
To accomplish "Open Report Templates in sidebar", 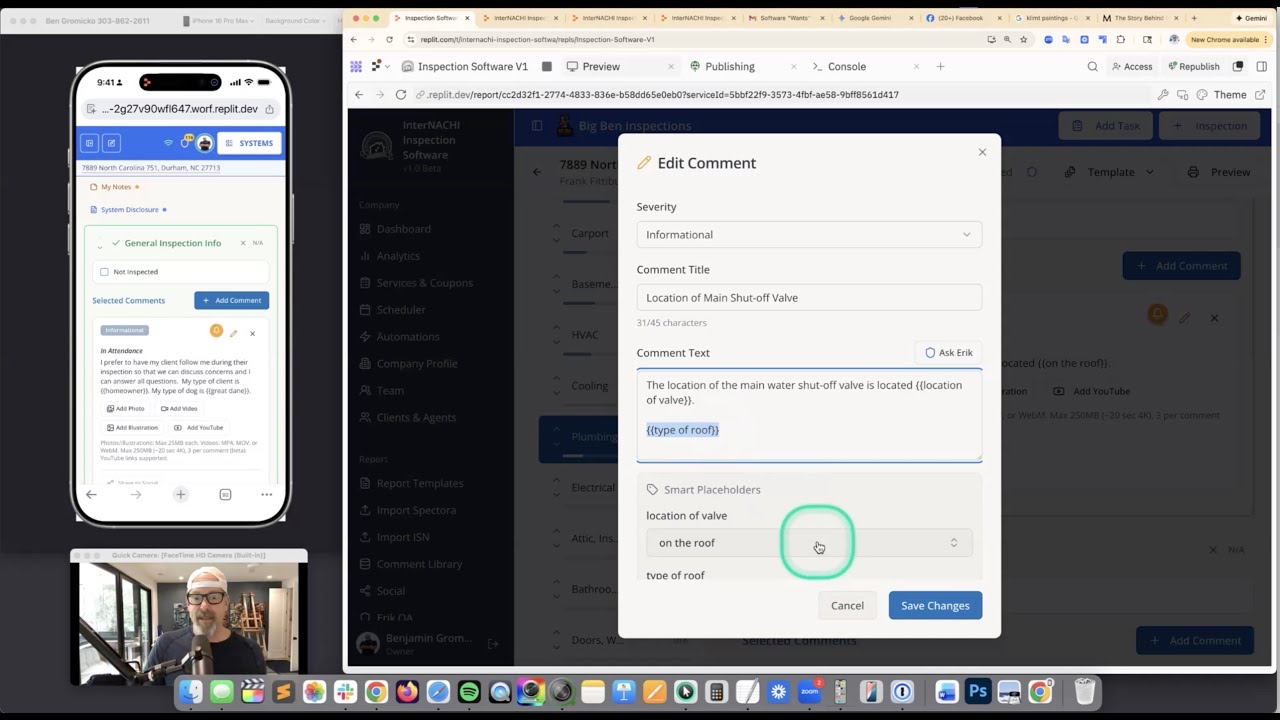I will [419, 483].
